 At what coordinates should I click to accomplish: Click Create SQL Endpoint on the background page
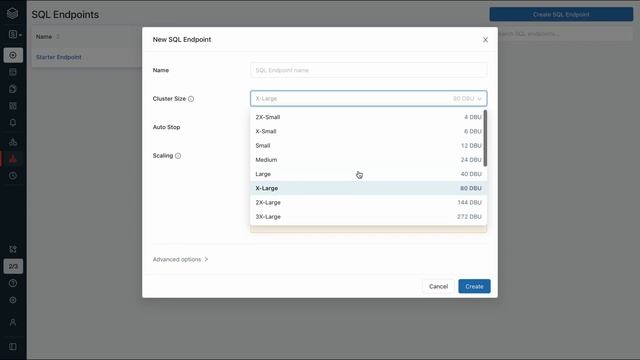tap(561, 14)
